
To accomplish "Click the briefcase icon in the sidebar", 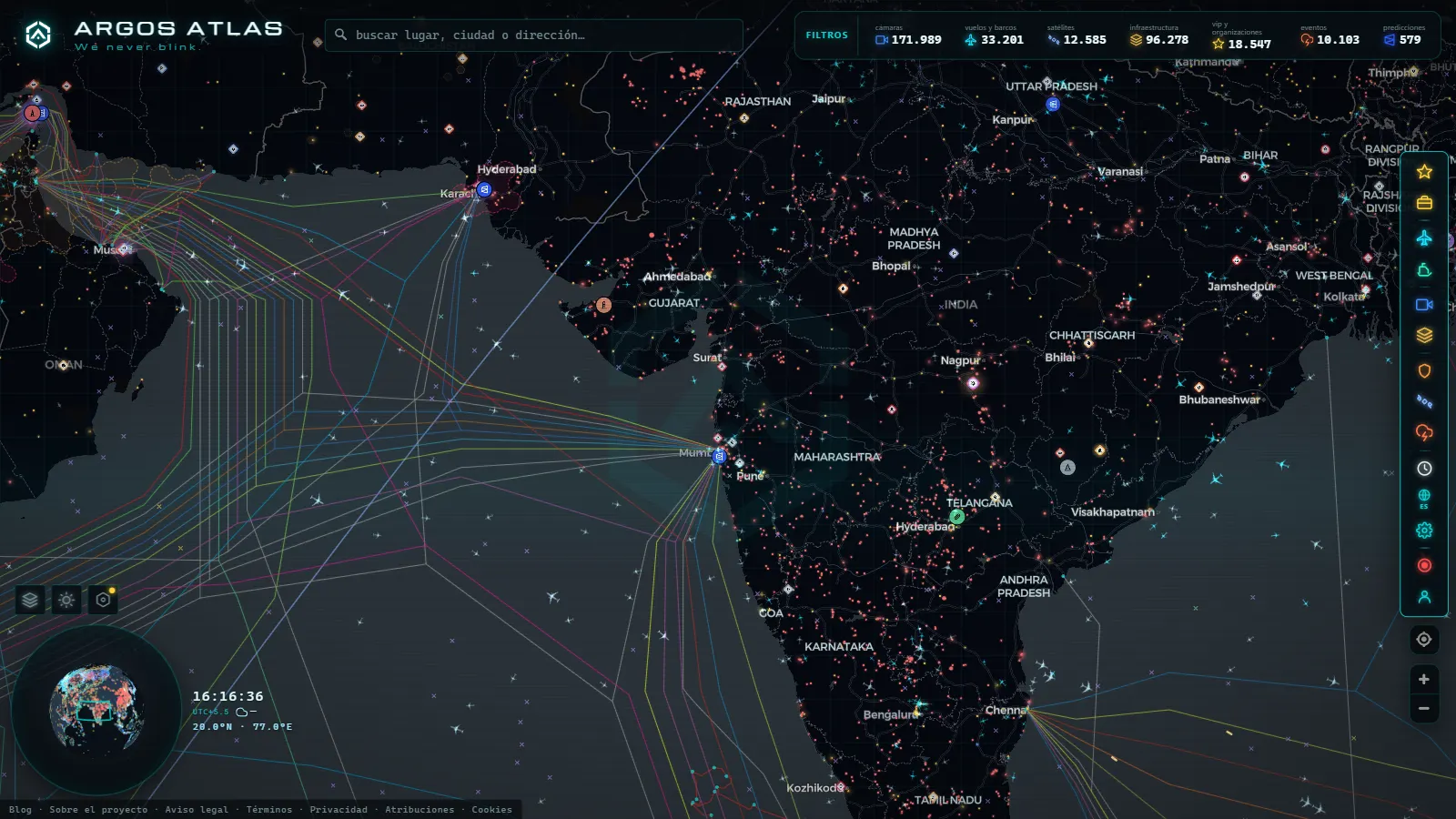I will (1424, 203).
